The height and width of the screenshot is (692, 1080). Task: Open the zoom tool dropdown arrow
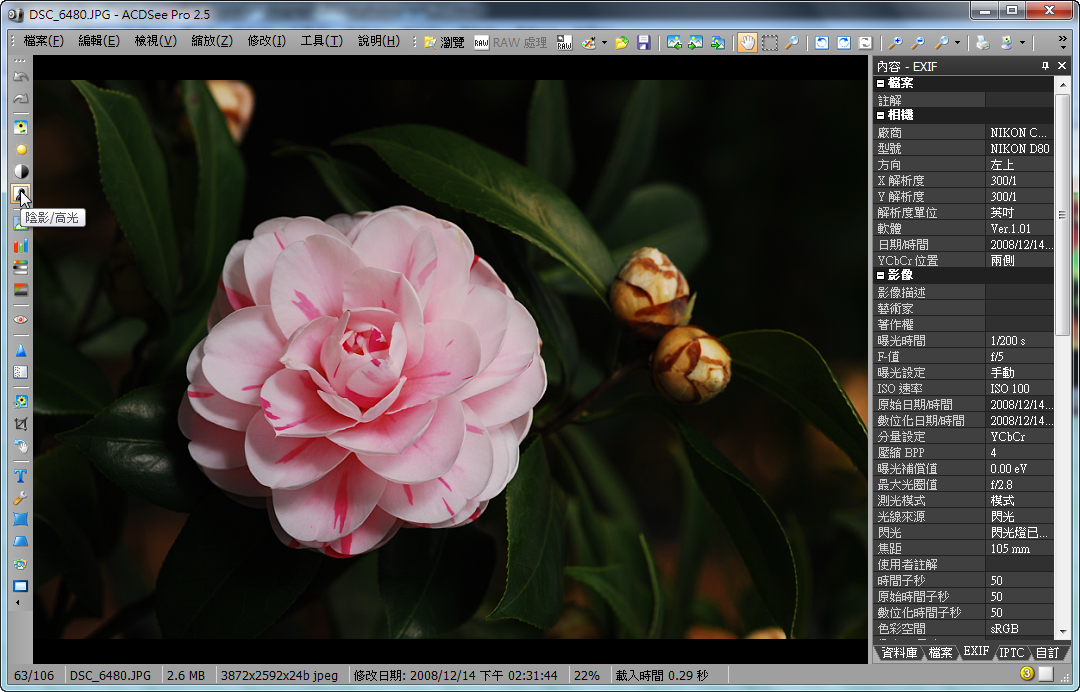pos(957,42)
